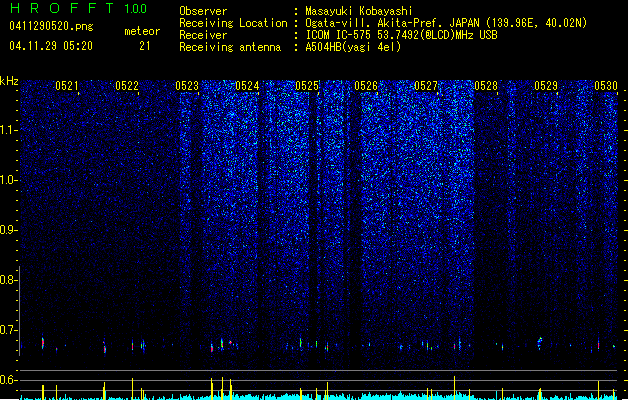
Task: Click the meteor label
Action: (142, 31)
